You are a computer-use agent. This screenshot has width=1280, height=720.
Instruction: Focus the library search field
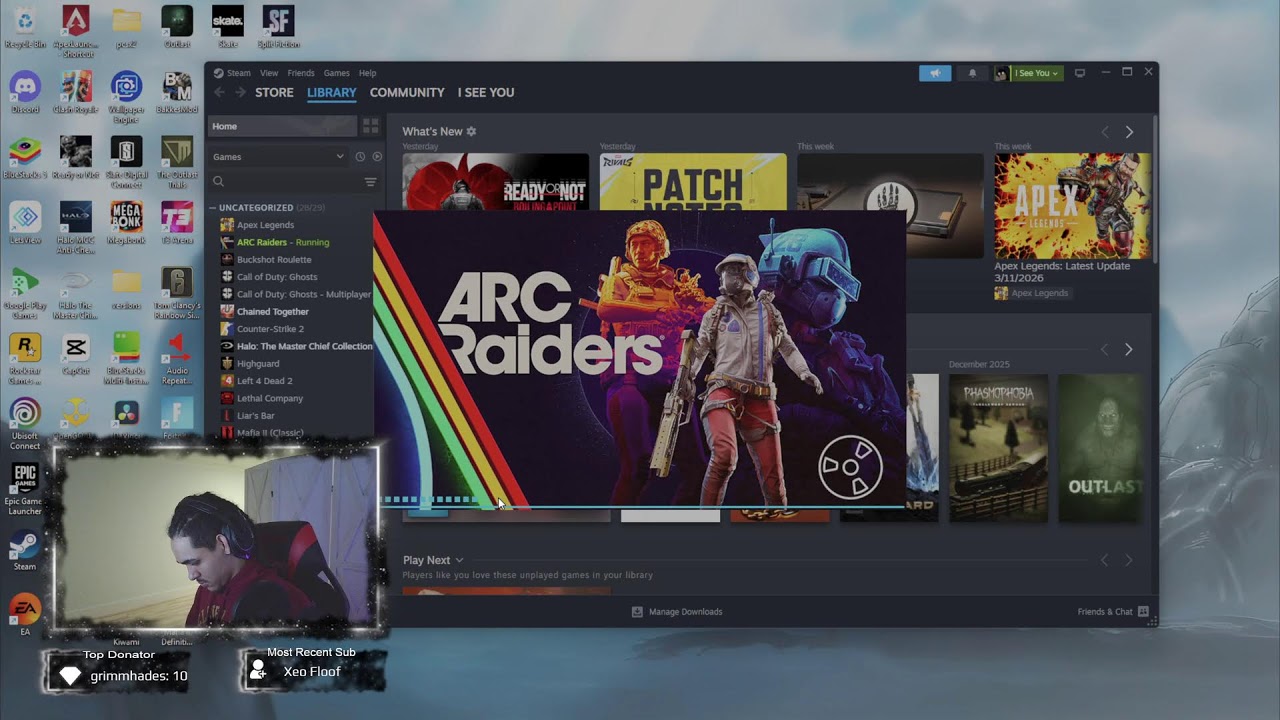pyautogui.click(x=285, y=182)
